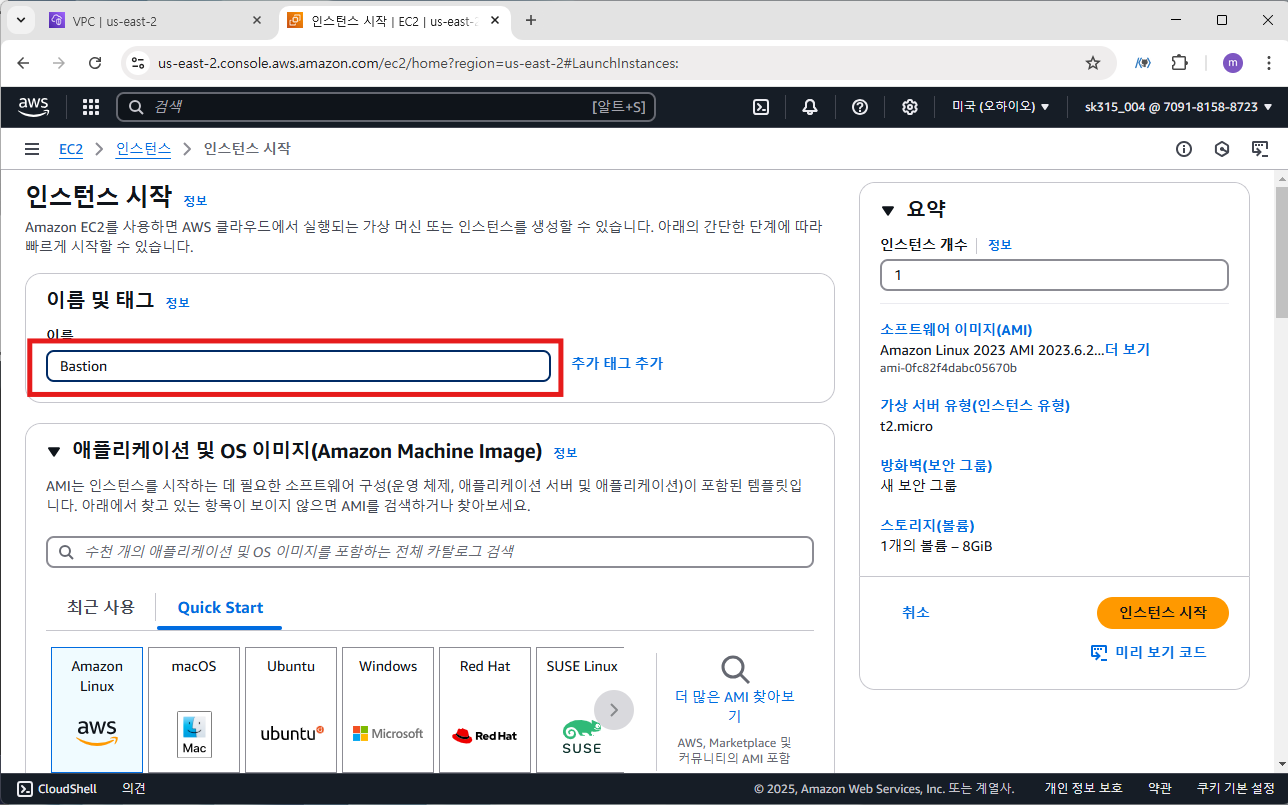Open the AWS home logo

click(x=34, y=107)
